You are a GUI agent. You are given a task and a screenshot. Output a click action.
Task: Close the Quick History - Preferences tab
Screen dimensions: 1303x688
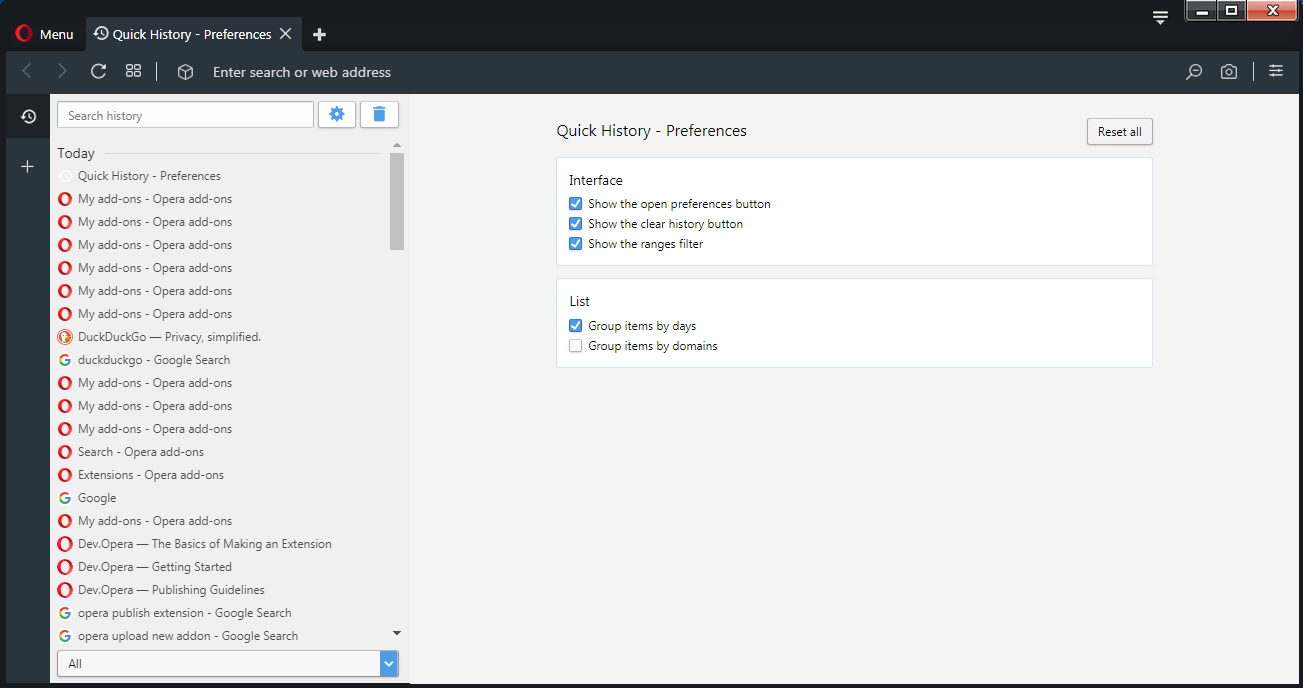(x=285, y=34)
